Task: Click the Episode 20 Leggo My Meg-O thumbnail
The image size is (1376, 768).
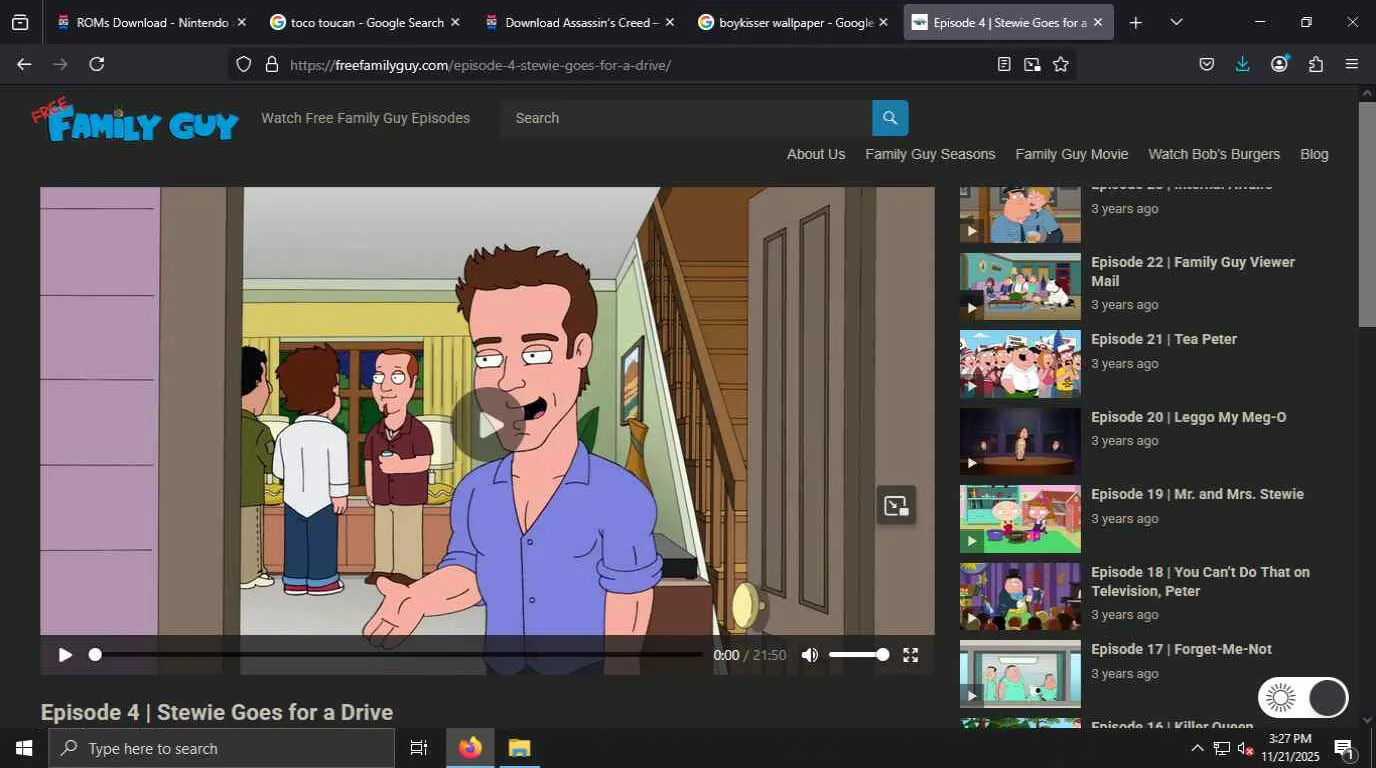Action: pyautogui.click(x=1020, y=441)
